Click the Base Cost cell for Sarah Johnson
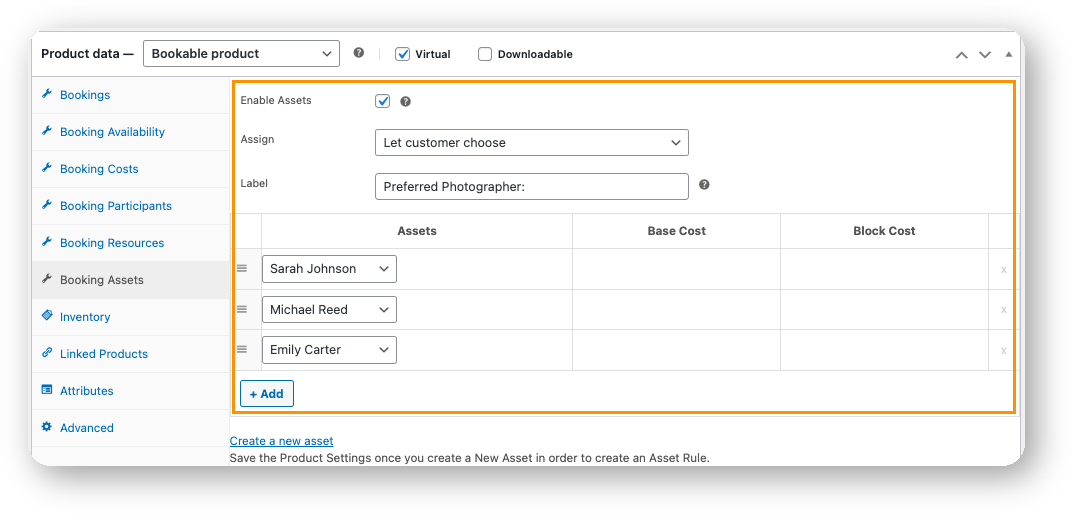The height and width of the screenshot is (520, 1079). tap(676, 269)
